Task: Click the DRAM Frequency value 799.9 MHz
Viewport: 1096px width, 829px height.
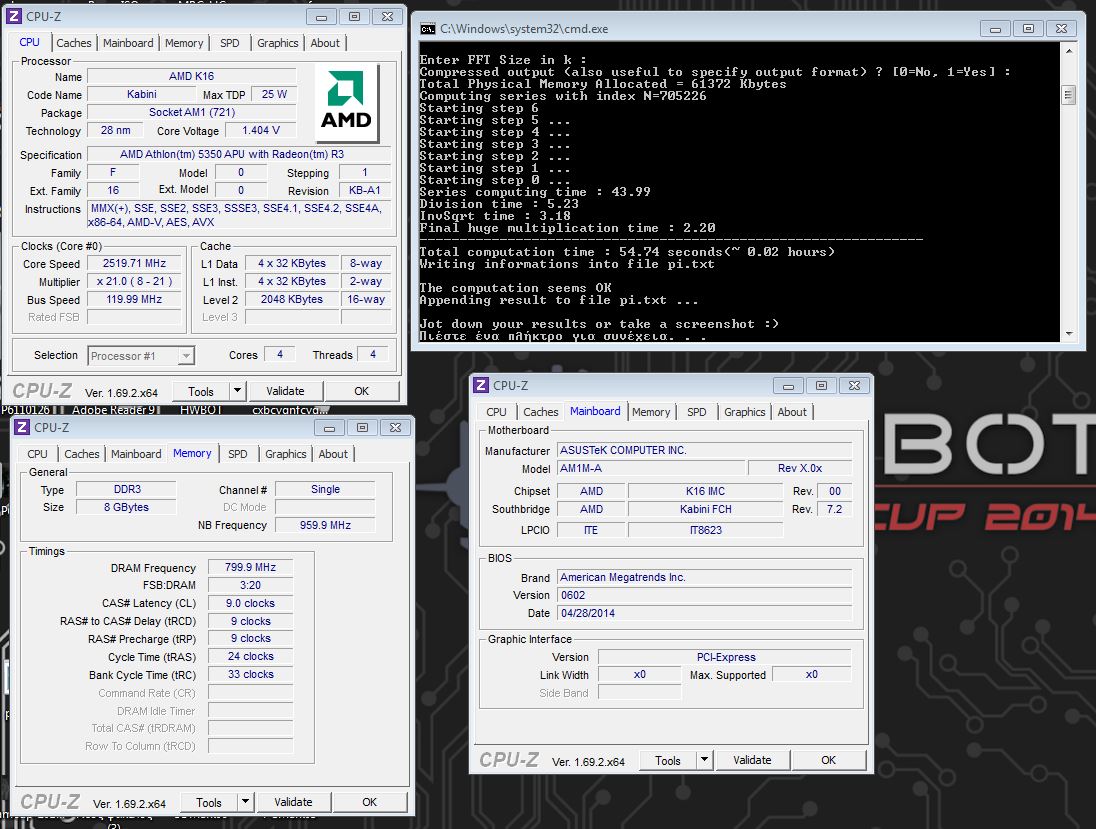Action: click(x=250, y=567)
